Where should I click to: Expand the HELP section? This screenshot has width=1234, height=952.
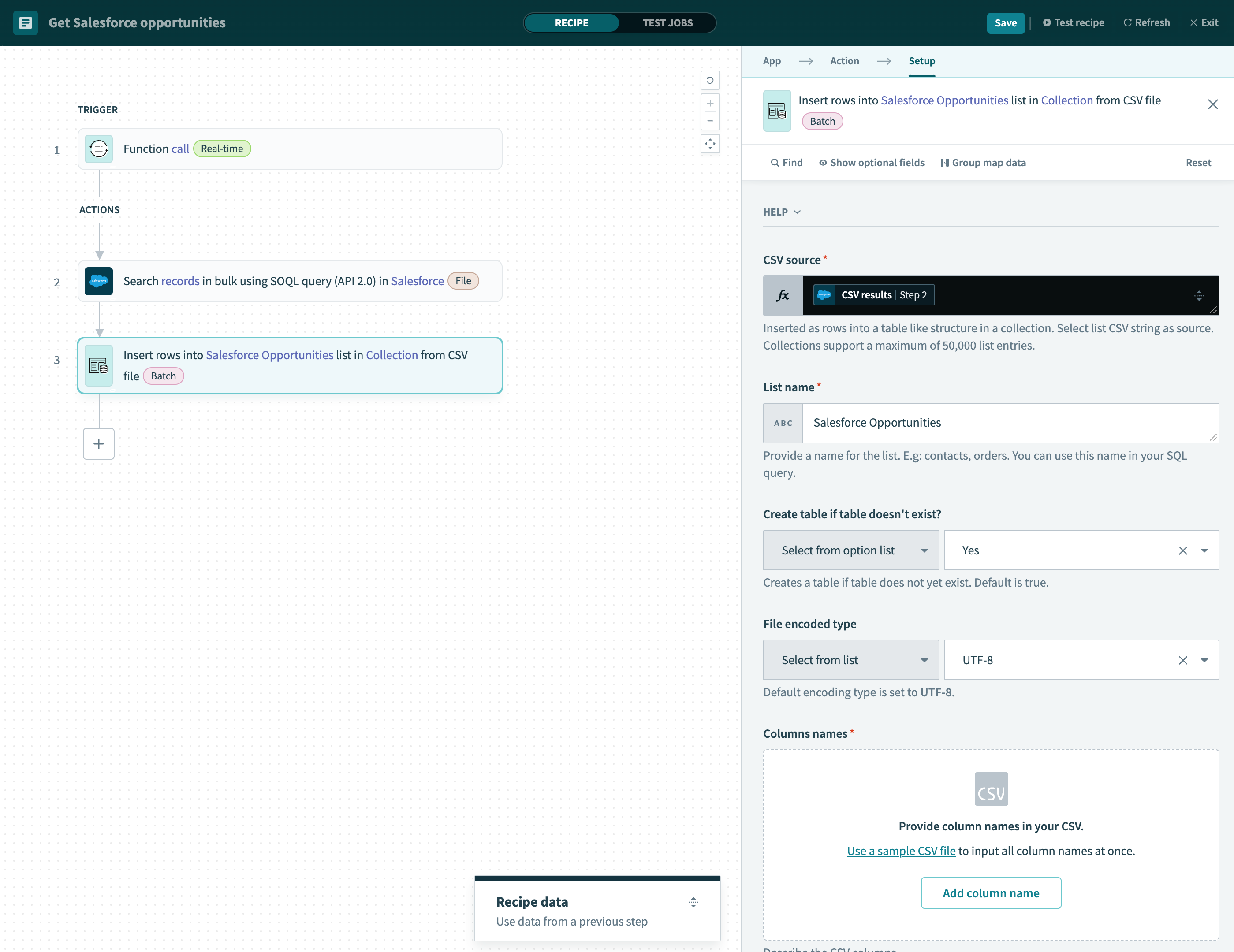click(782, 212)
